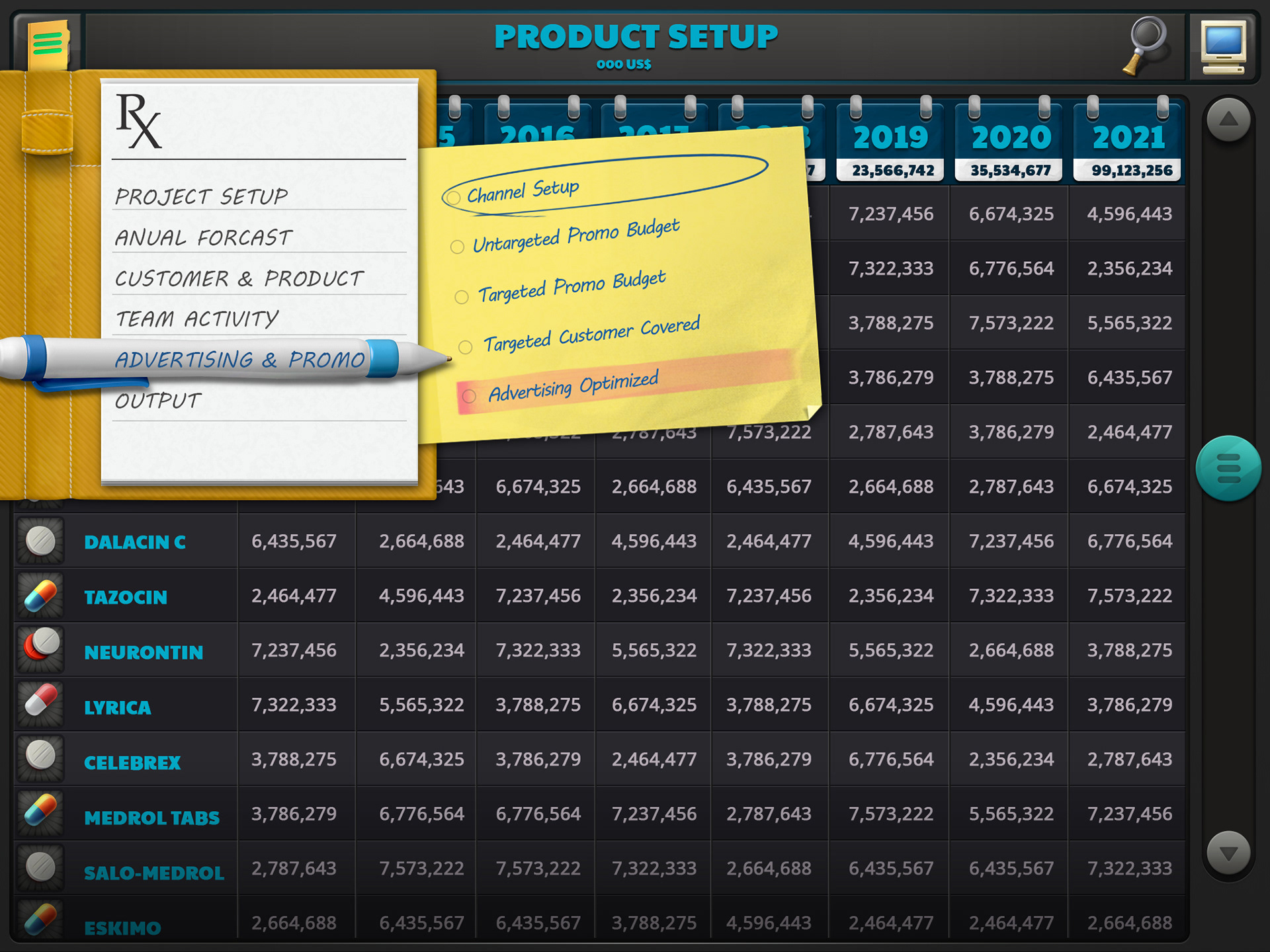1270x952 pixels.
Task: Click Eskimo 2021 value 2,664,688
Action: (1129, 922)
